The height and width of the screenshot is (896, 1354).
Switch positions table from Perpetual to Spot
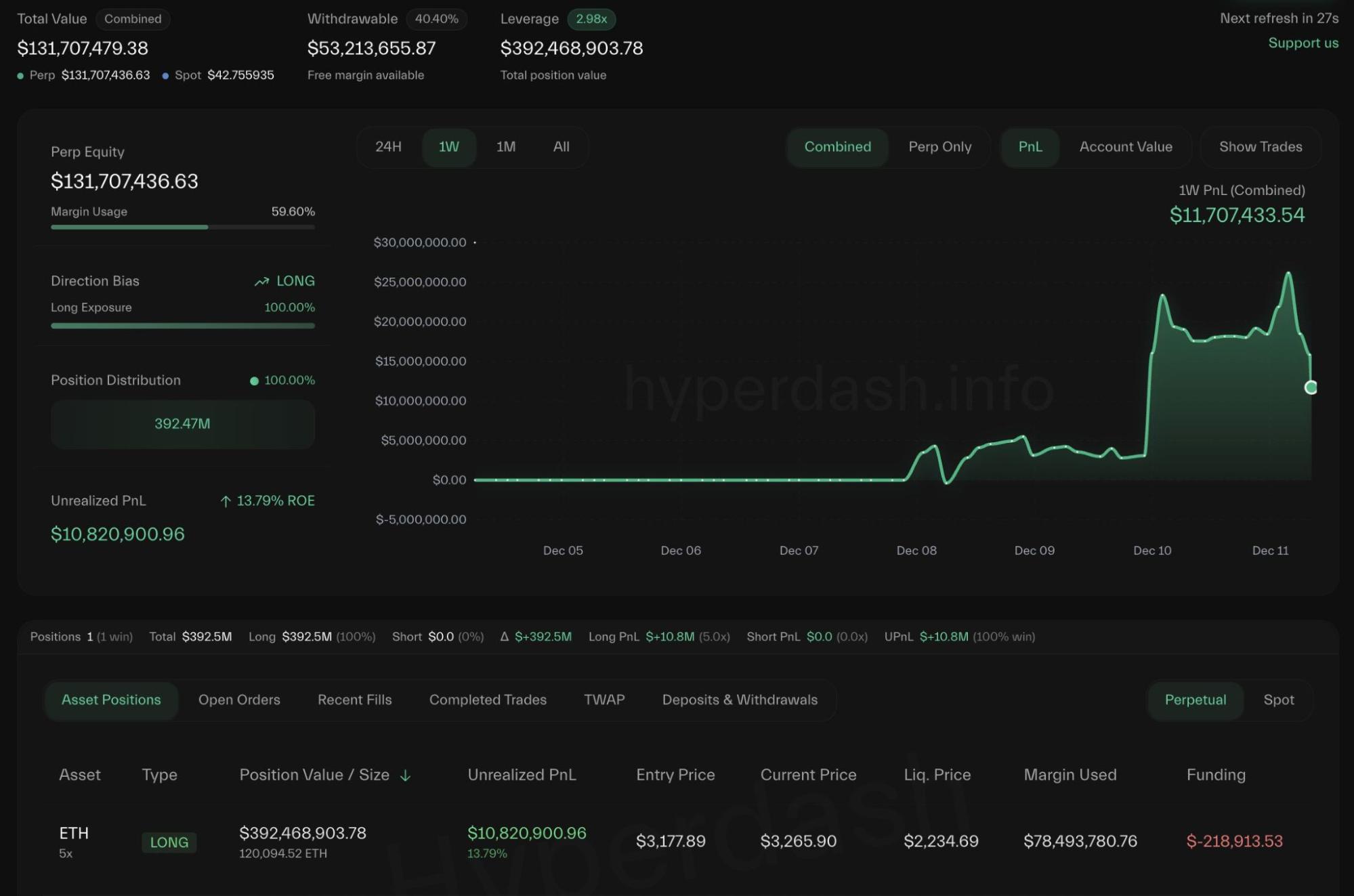click(1279, 700)
